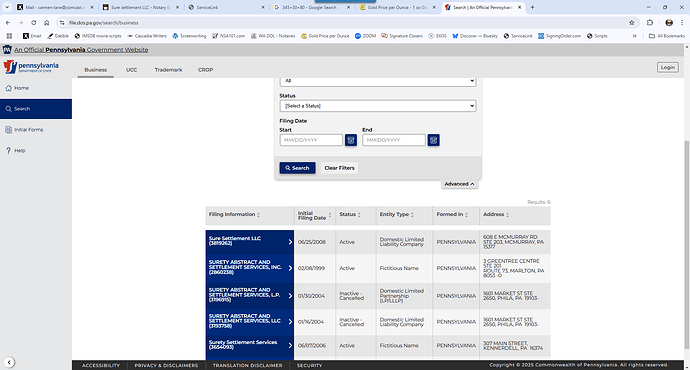Open Surety Settlement Services entity row
The height and width of the screenshot is (370, 690).
[x=250, y=345]
